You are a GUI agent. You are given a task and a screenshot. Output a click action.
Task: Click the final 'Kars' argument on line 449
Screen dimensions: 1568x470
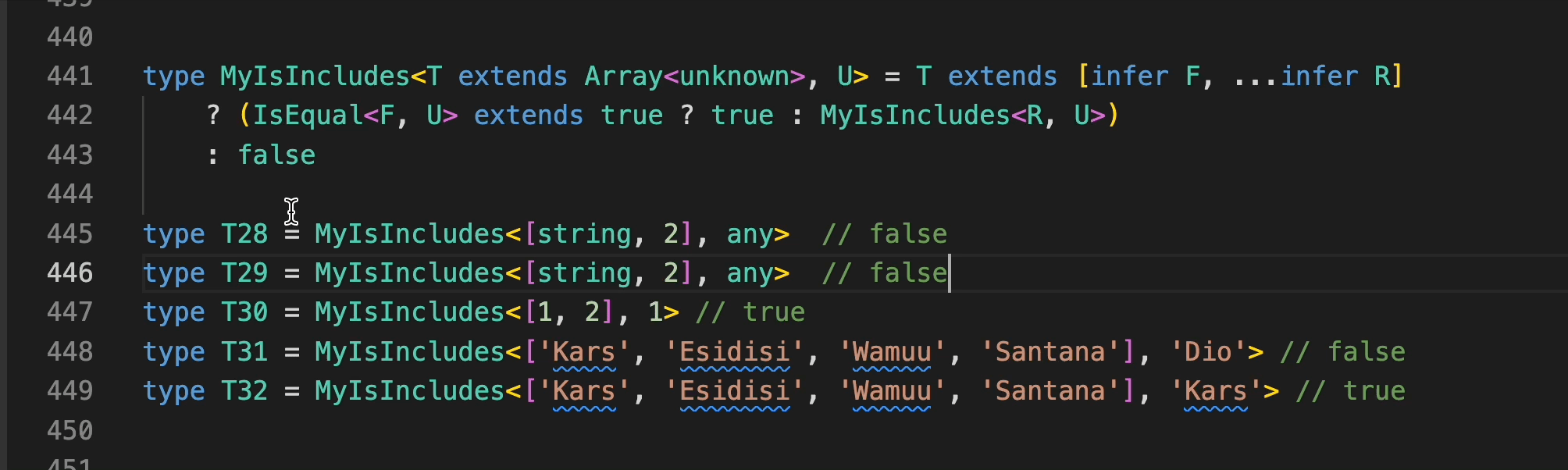click(x=1215, y=390)
